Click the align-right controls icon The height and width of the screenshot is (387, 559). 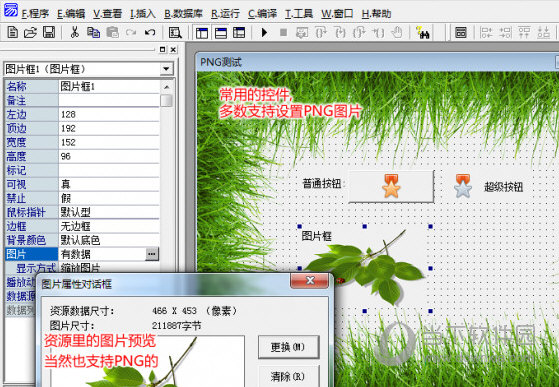coord(505,33)
